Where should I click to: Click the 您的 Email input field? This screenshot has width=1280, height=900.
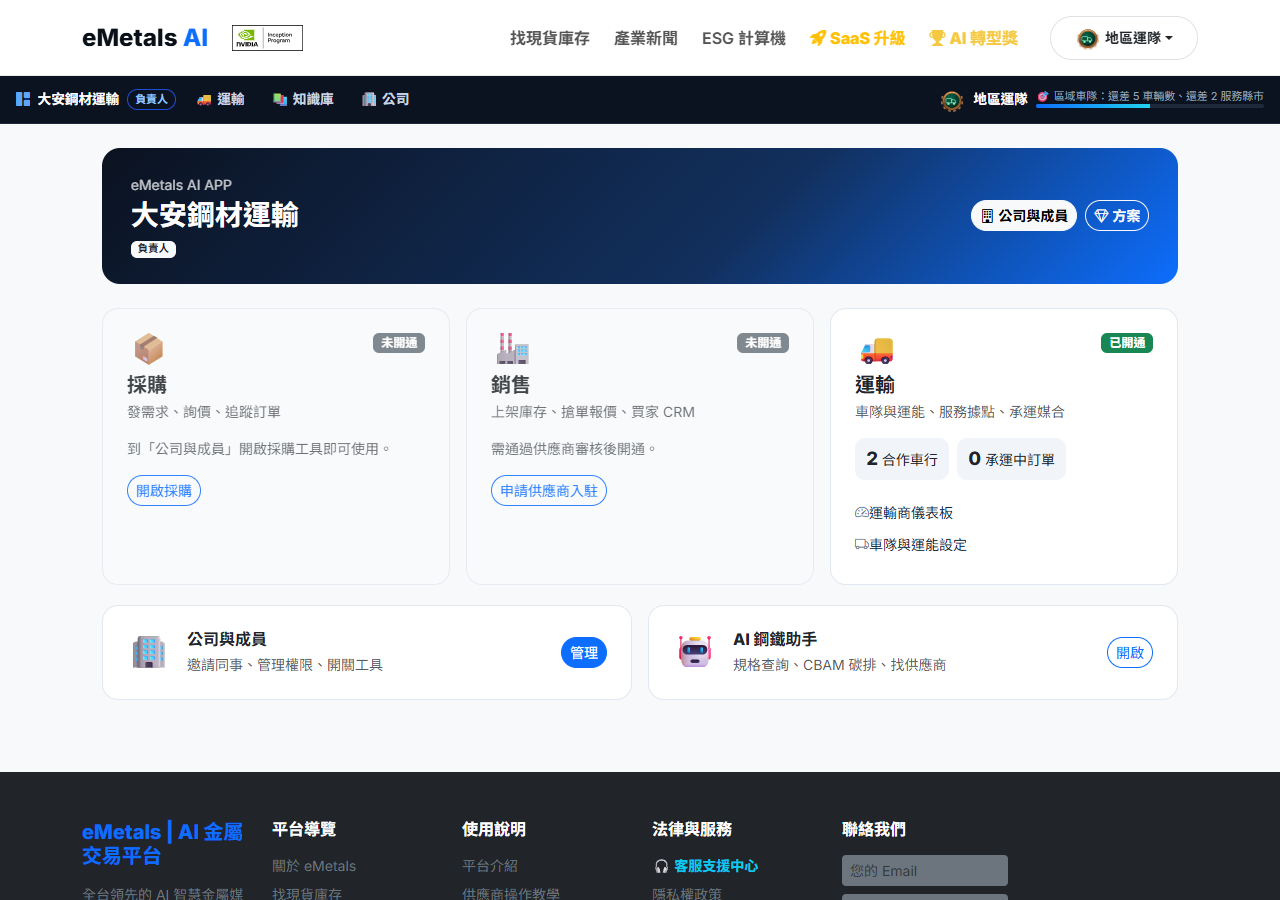(925, 870)
